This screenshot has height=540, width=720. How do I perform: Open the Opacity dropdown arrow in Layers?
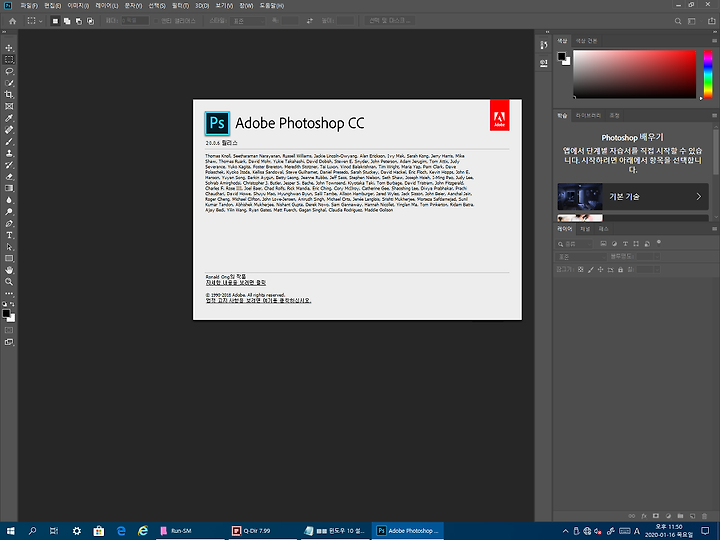pyautogui.click(x=657, y=257)
